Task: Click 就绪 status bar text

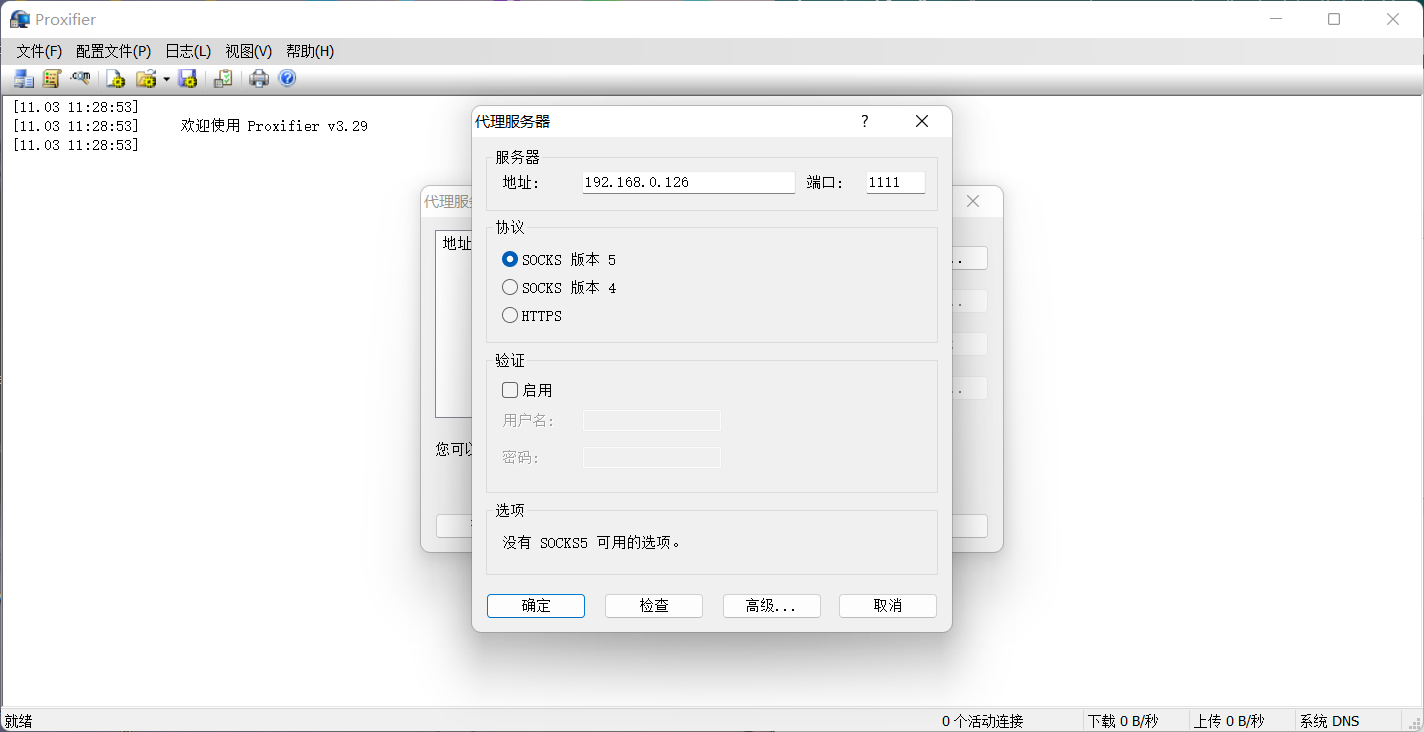Action: pos(19,721)
